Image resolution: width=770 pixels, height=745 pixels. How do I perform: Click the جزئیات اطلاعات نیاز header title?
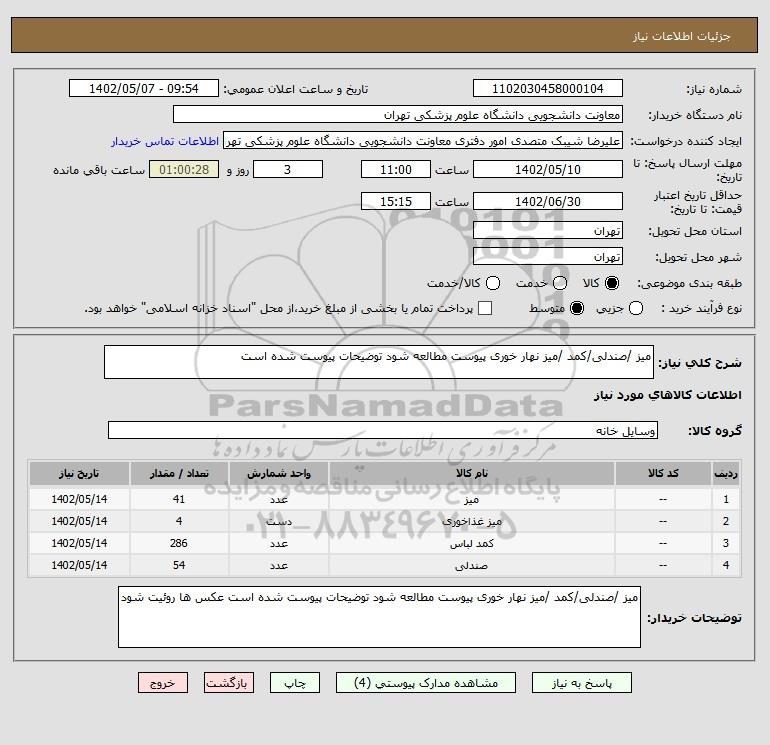[682, 36]
